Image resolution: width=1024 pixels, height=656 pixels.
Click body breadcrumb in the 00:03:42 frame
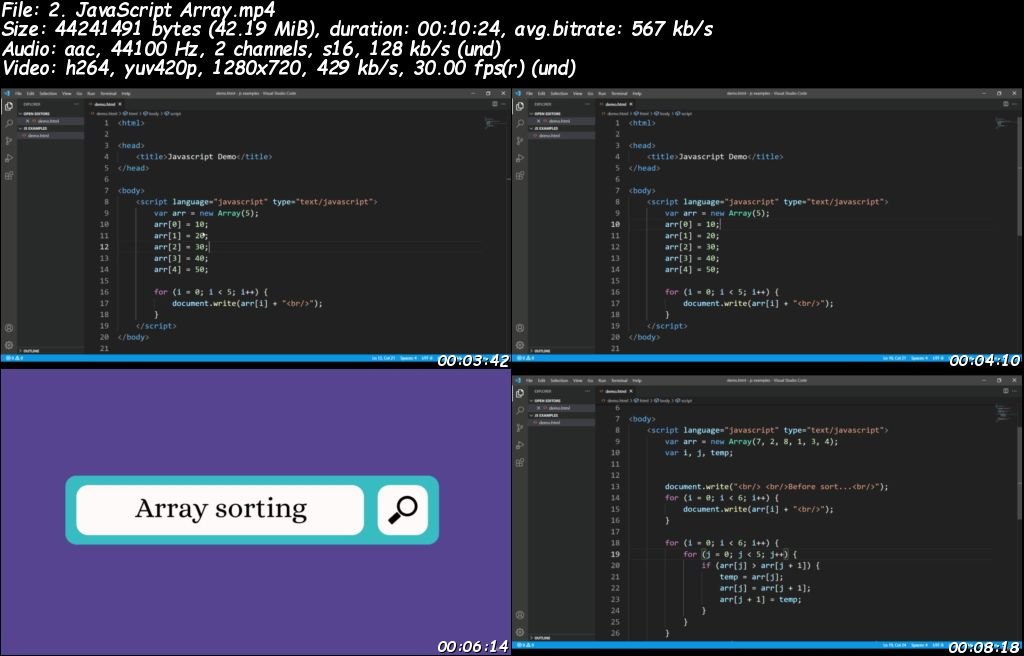(153, 113)
